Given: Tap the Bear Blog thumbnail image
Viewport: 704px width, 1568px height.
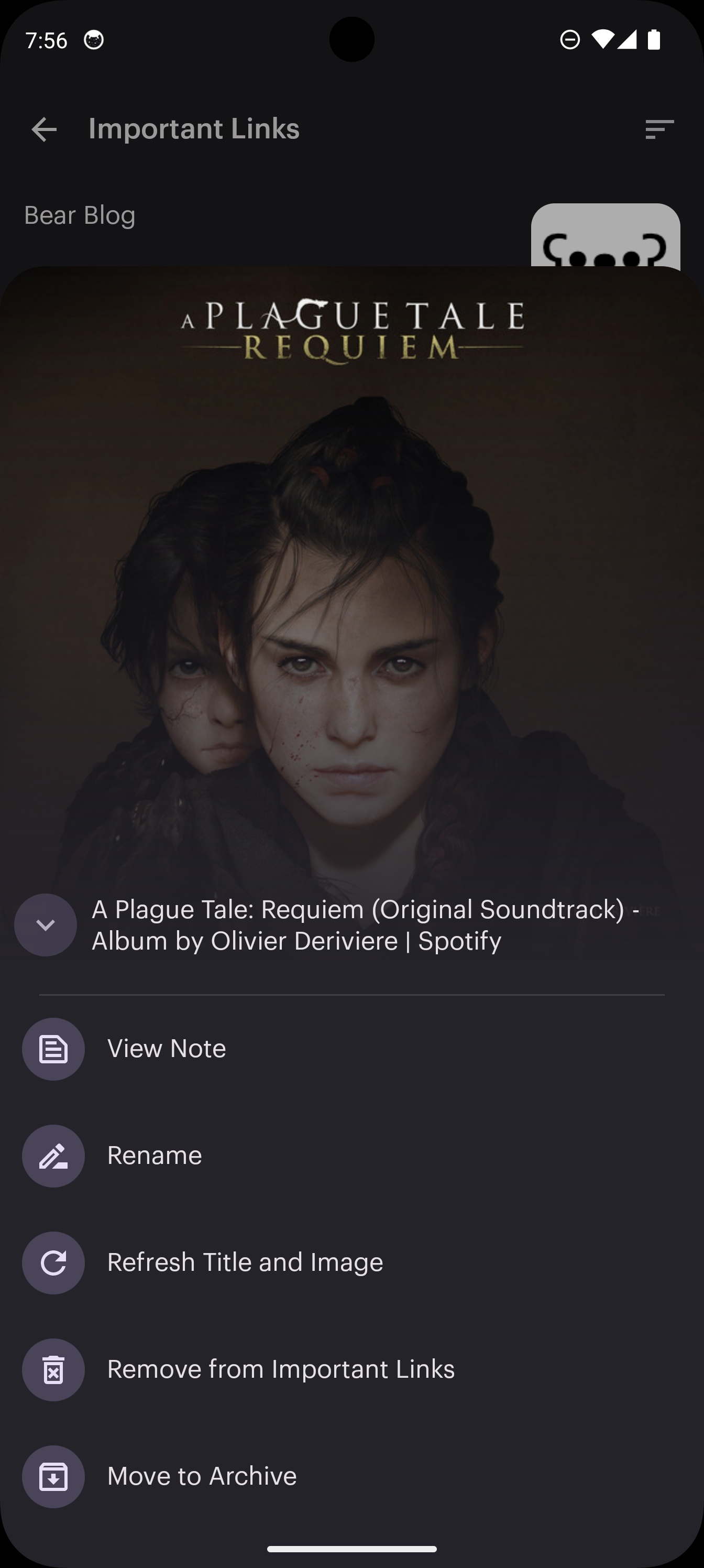Looking at the screenshot, I should 605,236.
